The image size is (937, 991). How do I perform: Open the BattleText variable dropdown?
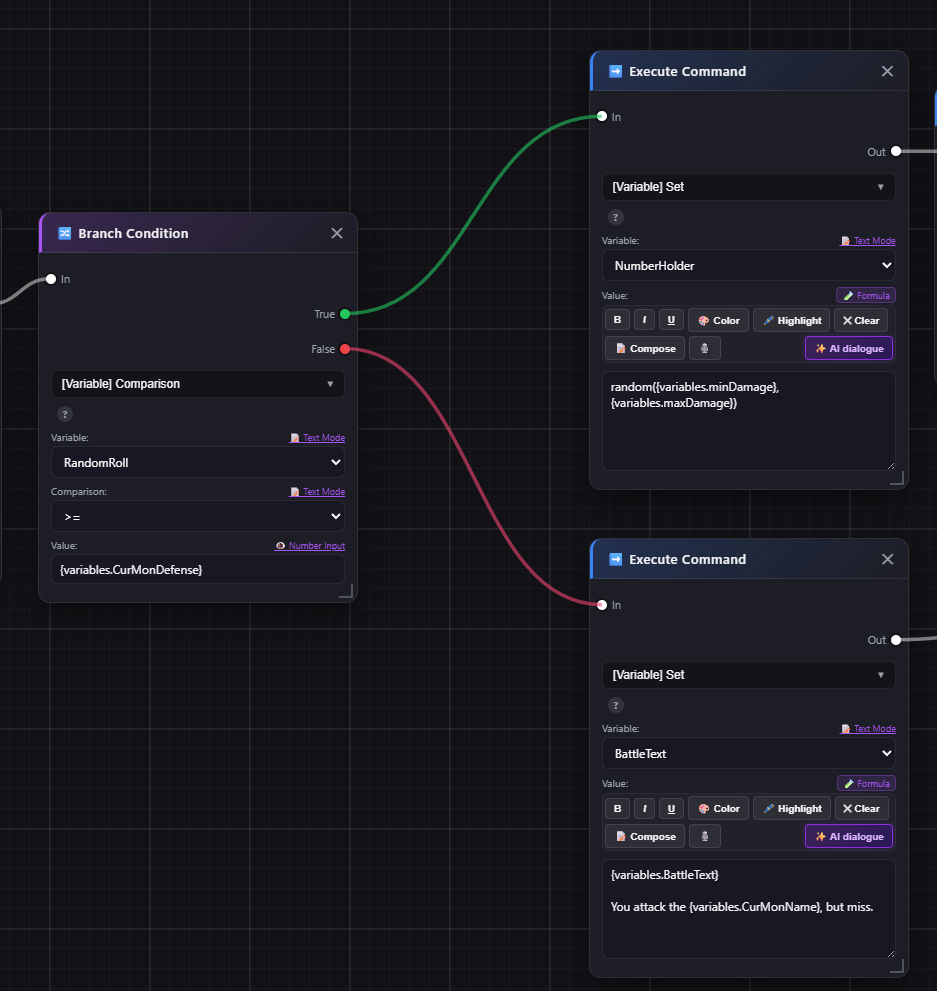[749, 753]
